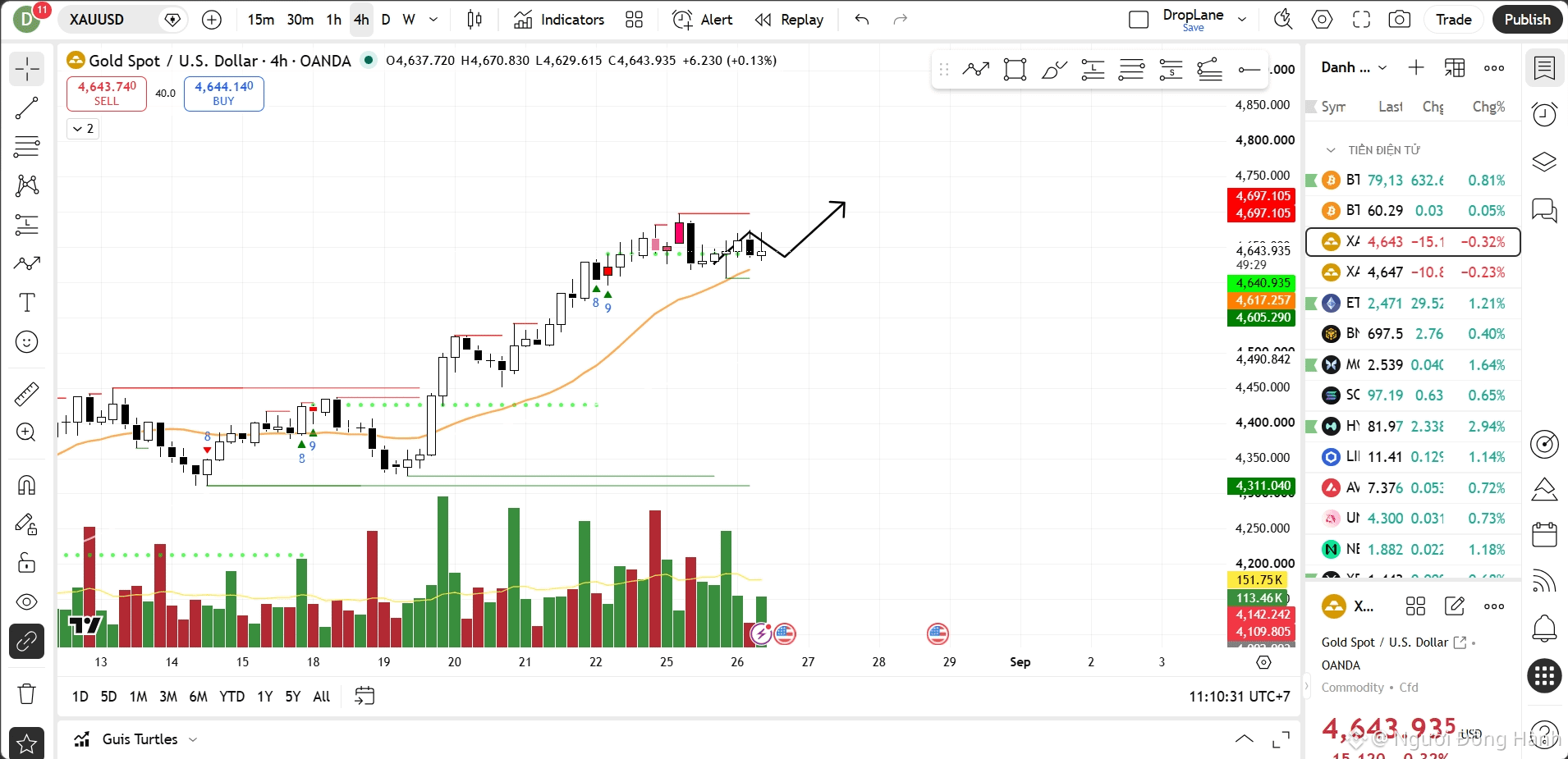Enter fullscreen mode
1568x759 pixels.
click(1361, 20)
